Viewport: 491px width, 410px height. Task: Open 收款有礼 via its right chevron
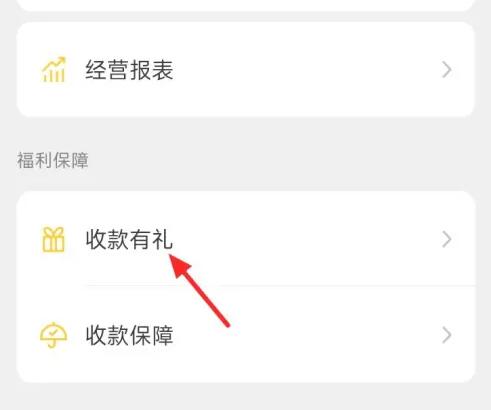click(x=447, y=240)
